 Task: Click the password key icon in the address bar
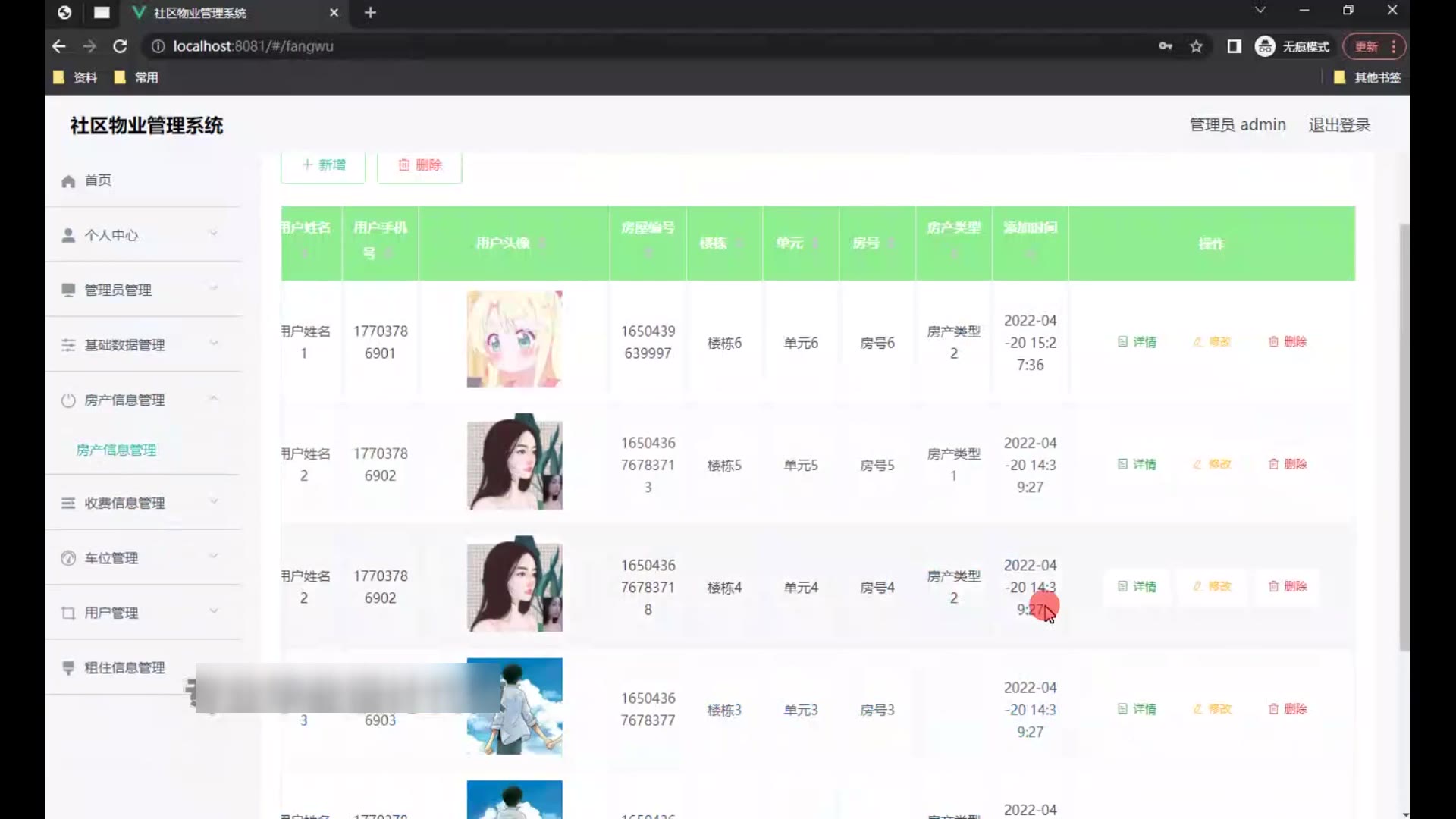click(1166, 46)
